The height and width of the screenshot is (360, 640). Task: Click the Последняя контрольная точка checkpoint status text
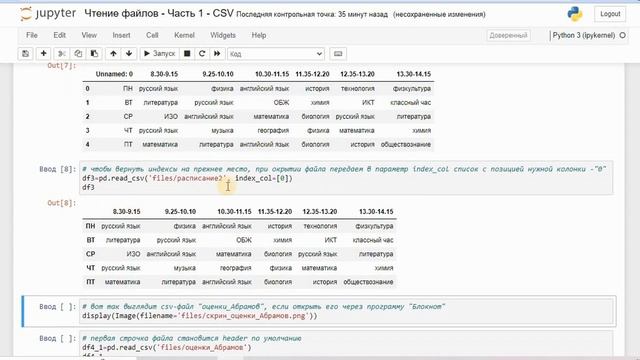point(312,15)
